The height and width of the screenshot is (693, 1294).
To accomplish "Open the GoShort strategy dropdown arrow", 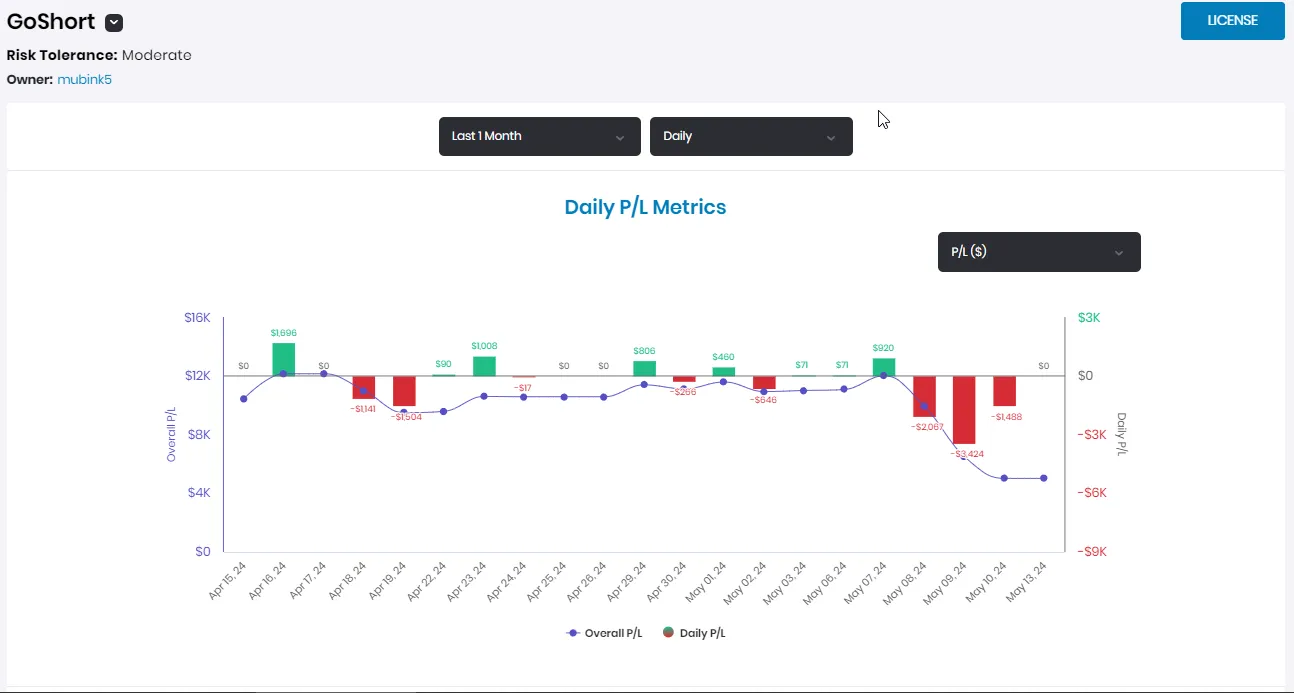I will pos(114,23).
